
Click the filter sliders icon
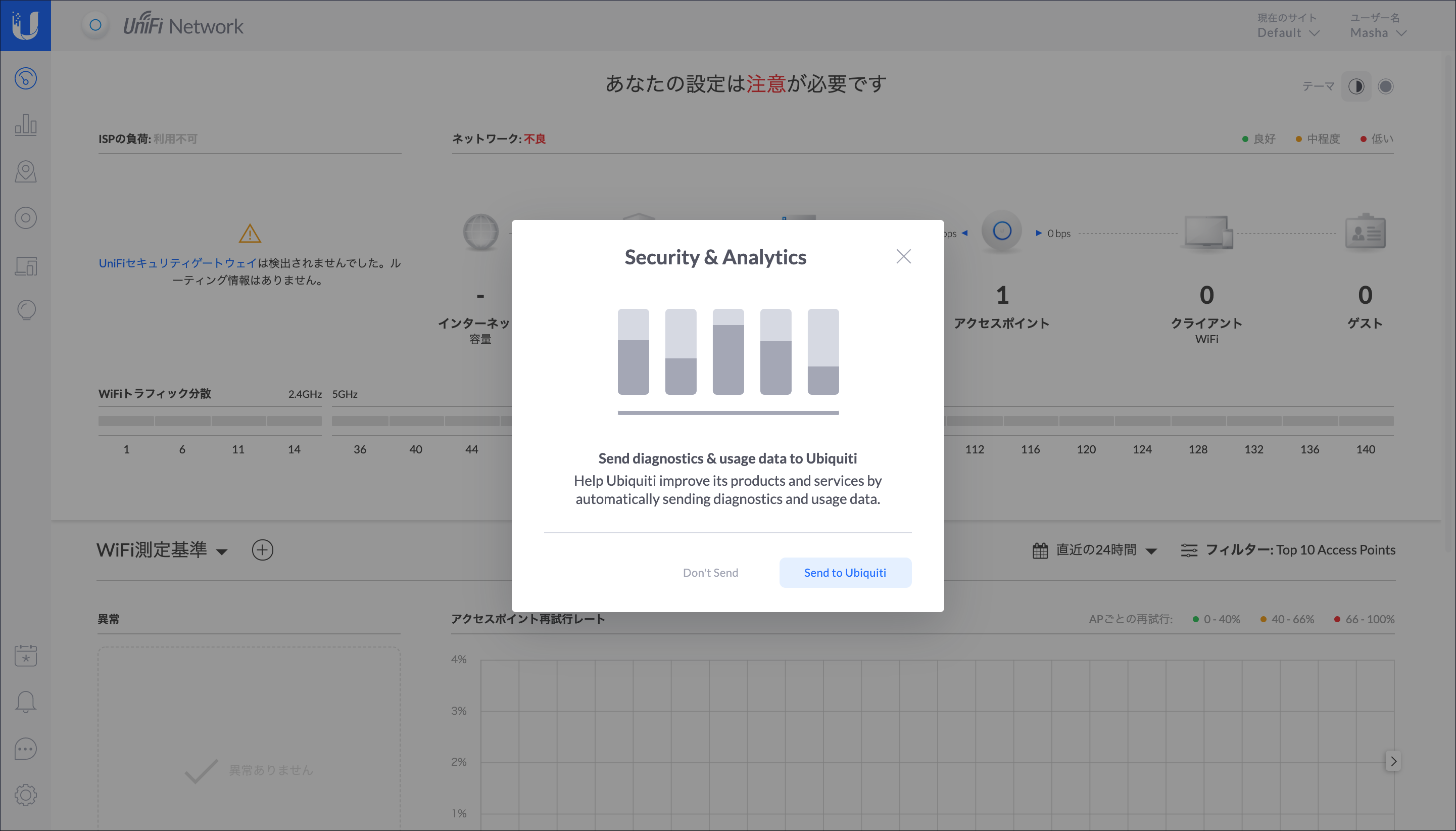[1189, 550]
